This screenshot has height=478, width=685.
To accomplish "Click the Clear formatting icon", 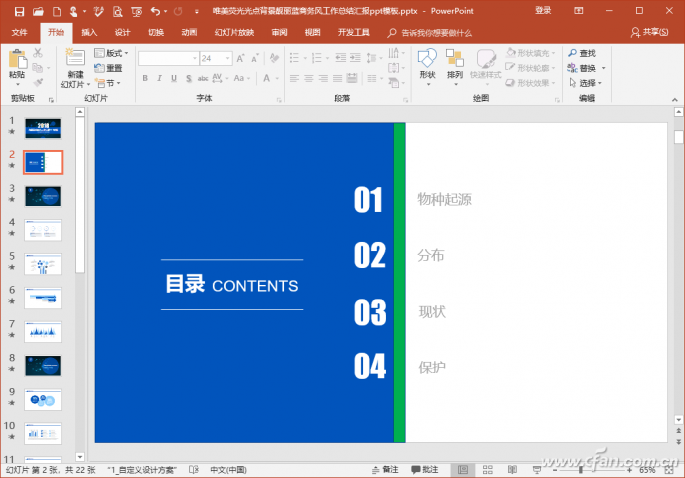I will (x=274, y=58).
